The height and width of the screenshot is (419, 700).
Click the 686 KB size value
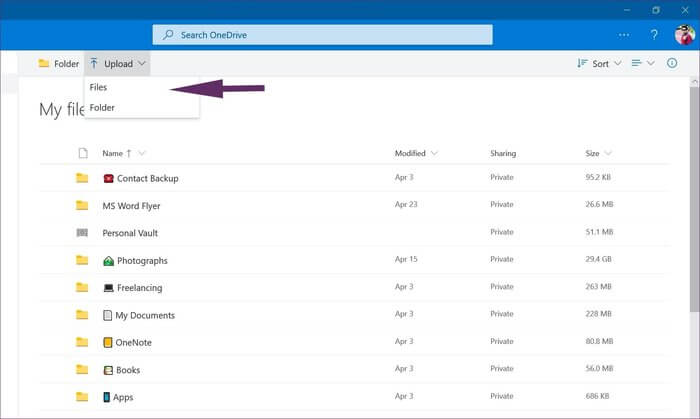pos(597,396)
